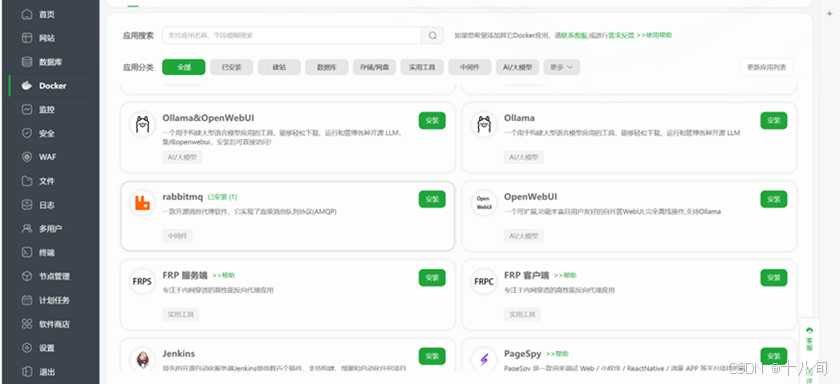
Task: Select the 存储/网盘 category filter
Action: [374, 67]
